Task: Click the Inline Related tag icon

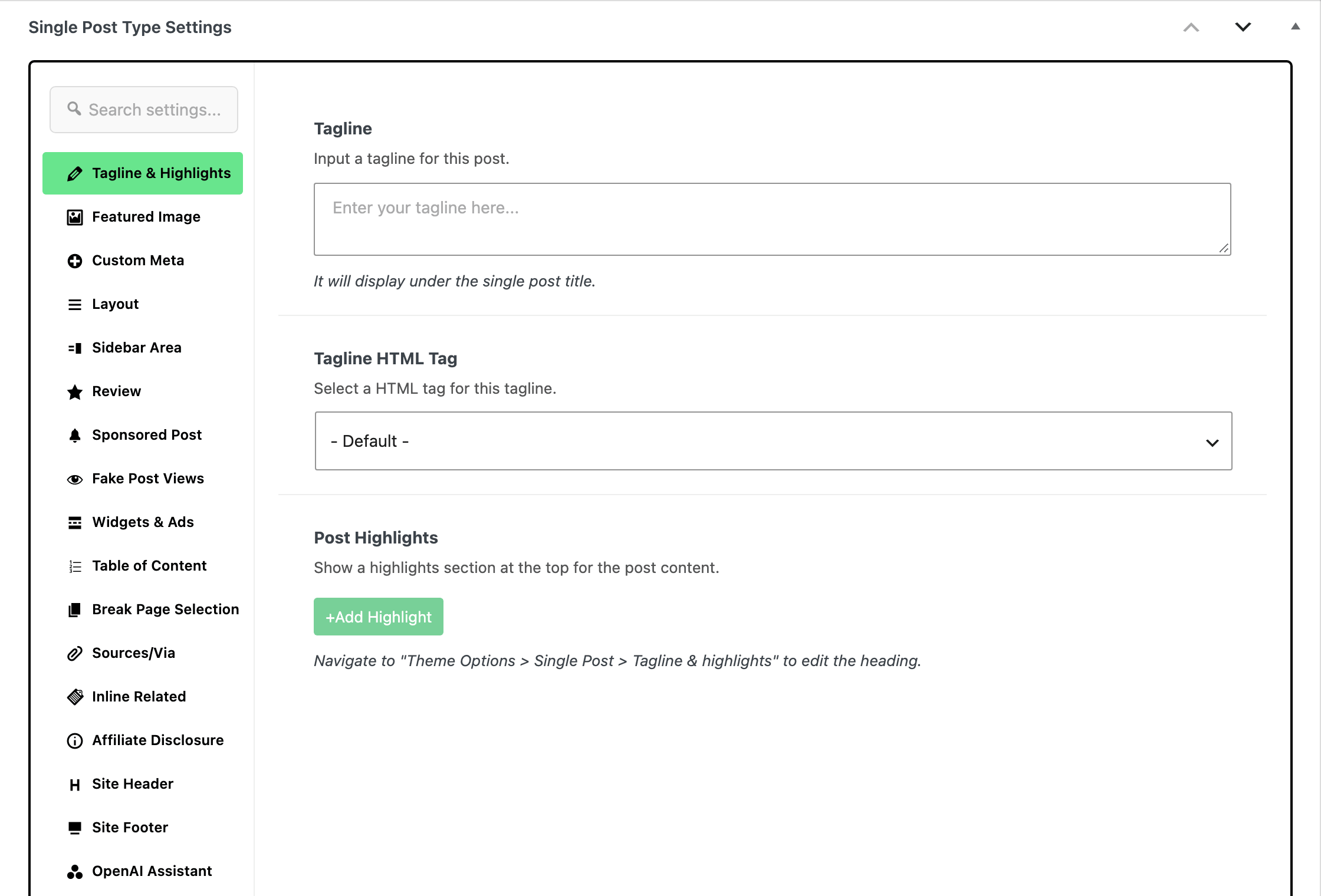Action: pos(75,697)
